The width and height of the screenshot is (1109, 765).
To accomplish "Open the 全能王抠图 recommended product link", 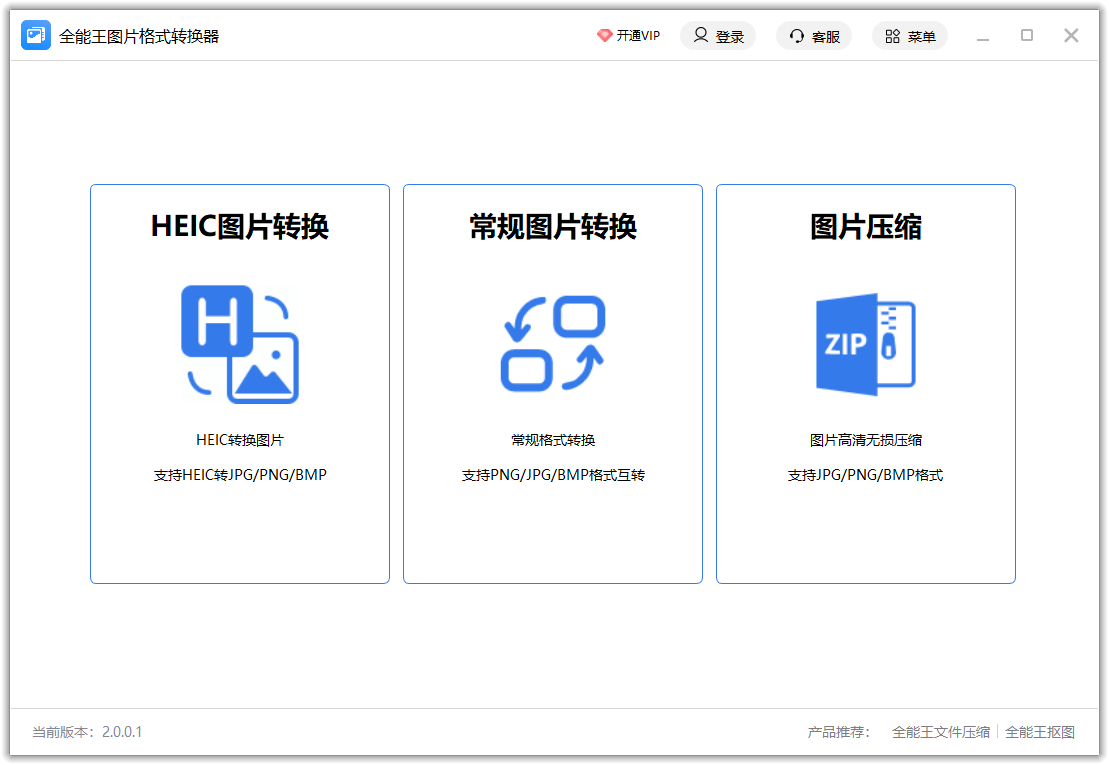I will 1040,732.
